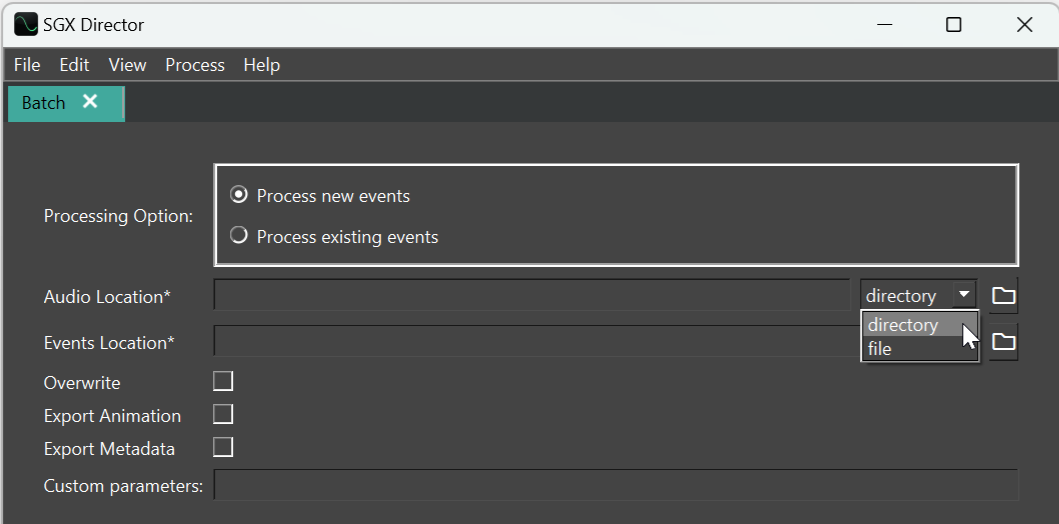Viewport: 1059px width, 524px height.
Task: Open the Edit menu
Action: (74, 65)
